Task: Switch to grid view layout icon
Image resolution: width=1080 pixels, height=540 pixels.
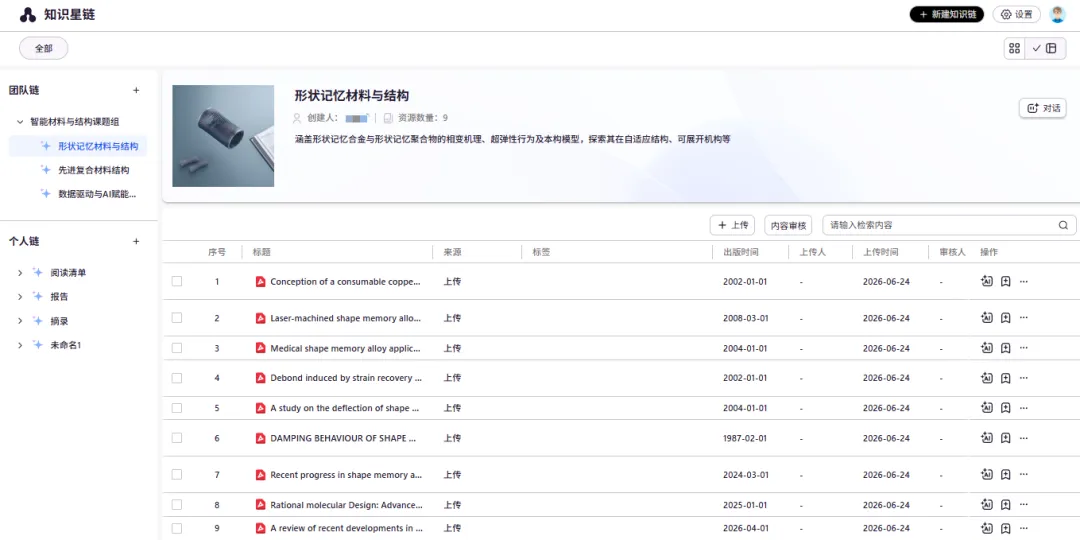Action: (x=1014, y=48)
